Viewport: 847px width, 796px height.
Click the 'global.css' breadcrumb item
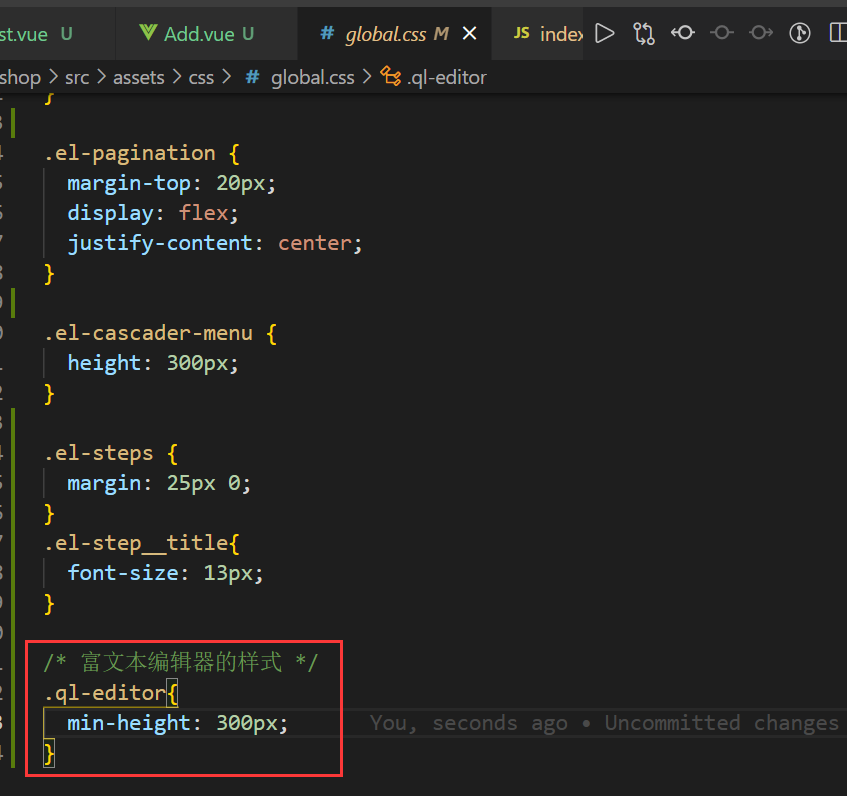pos(312,78)
